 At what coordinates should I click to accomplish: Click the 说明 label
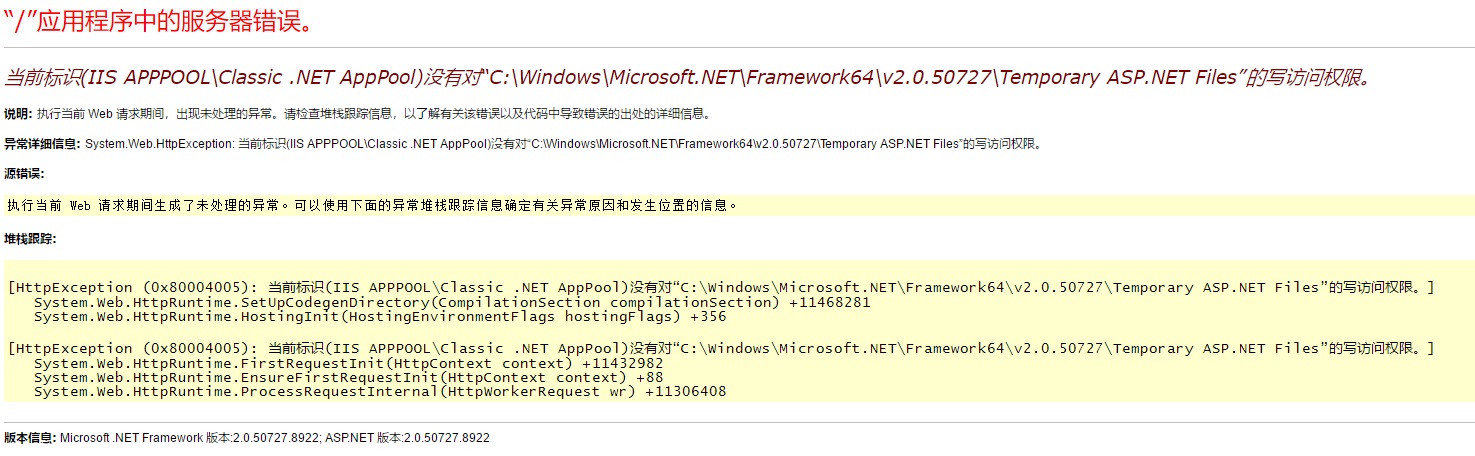(x=18, y=114)
